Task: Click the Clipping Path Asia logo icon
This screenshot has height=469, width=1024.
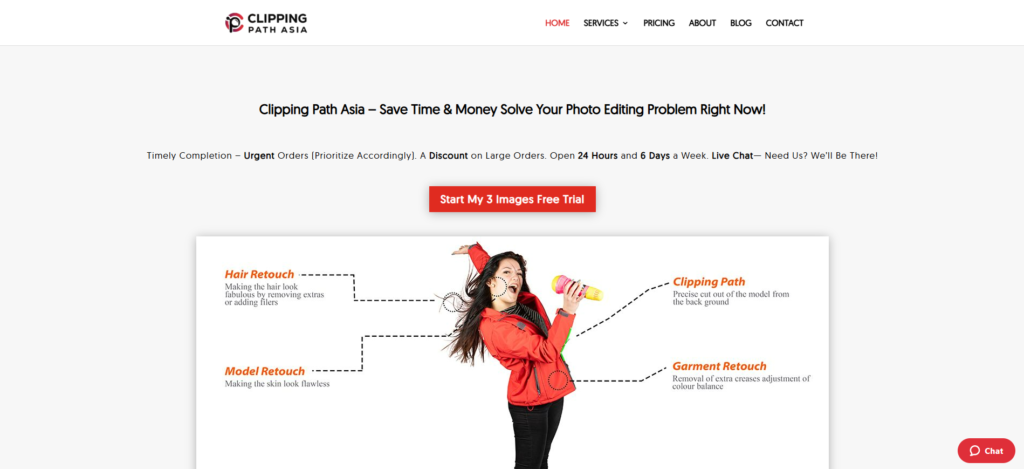Action: (x=234, y=23)
